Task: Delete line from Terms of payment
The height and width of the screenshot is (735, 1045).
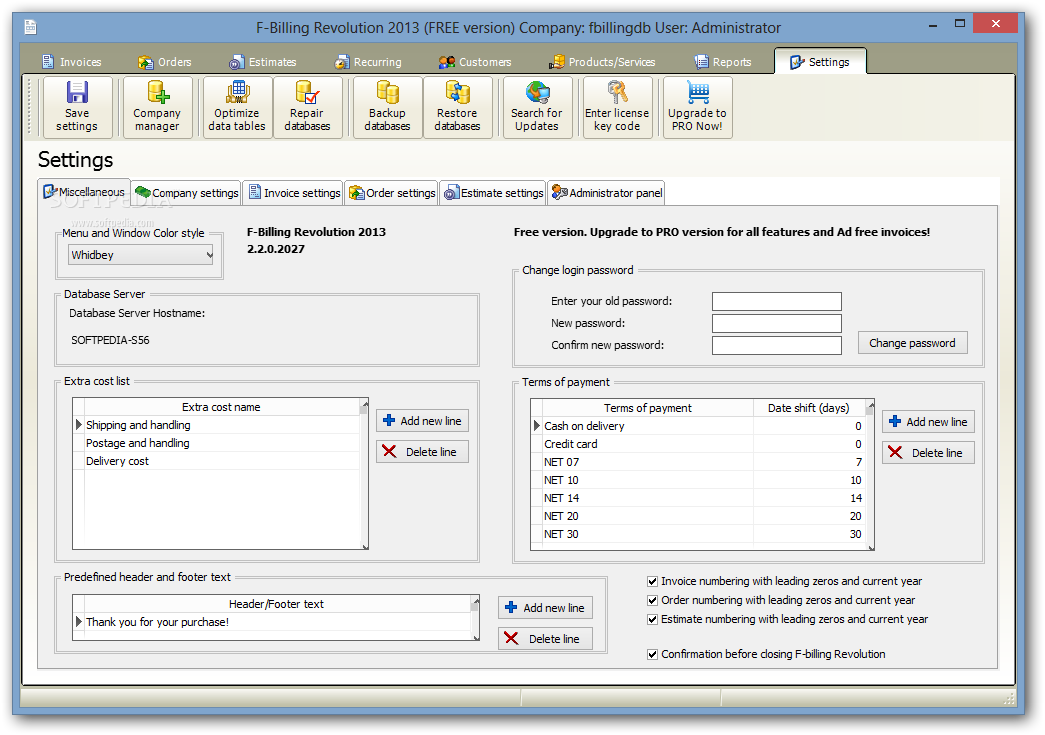Action: click(928, 452)
